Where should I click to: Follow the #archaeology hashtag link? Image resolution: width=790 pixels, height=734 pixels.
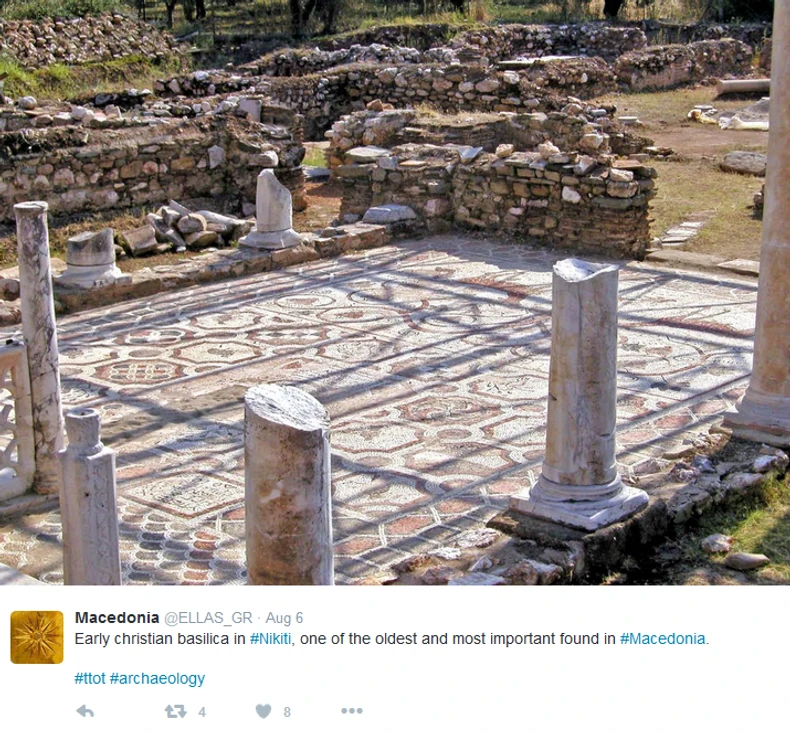(x=157, y=679)
